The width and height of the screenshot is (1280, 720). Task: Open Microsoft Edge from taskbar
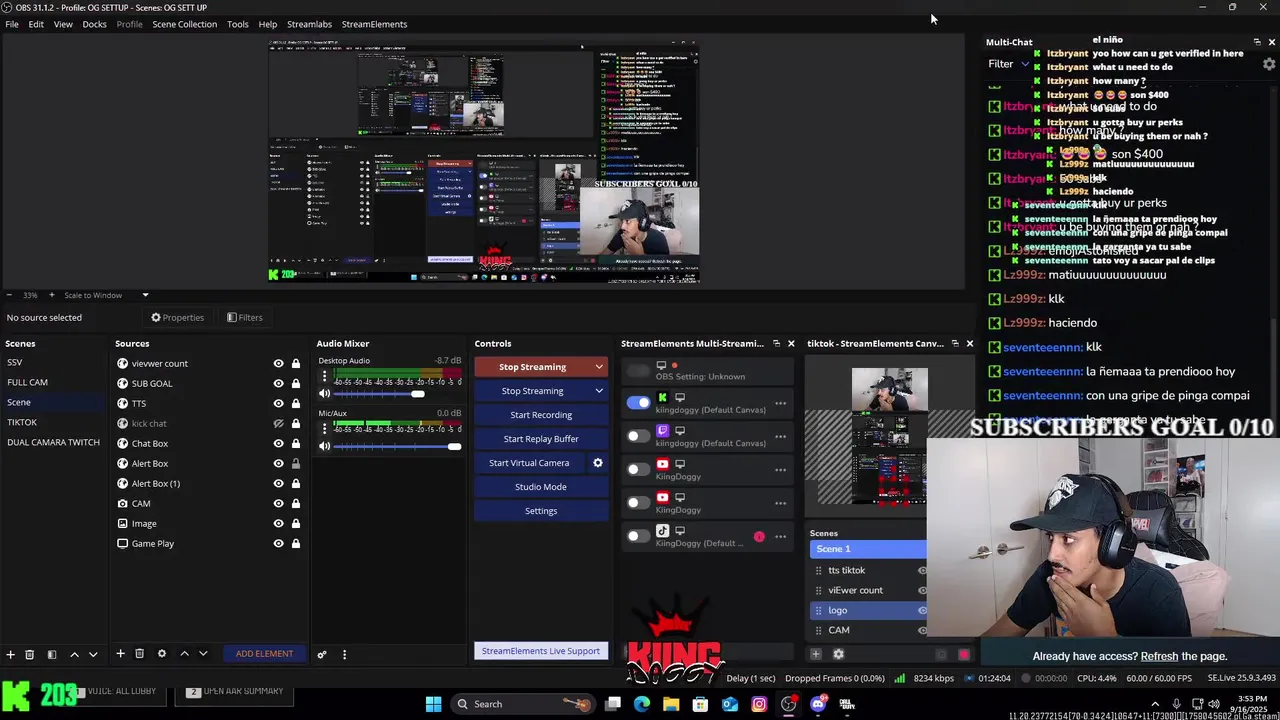click(x=642, y=704)
